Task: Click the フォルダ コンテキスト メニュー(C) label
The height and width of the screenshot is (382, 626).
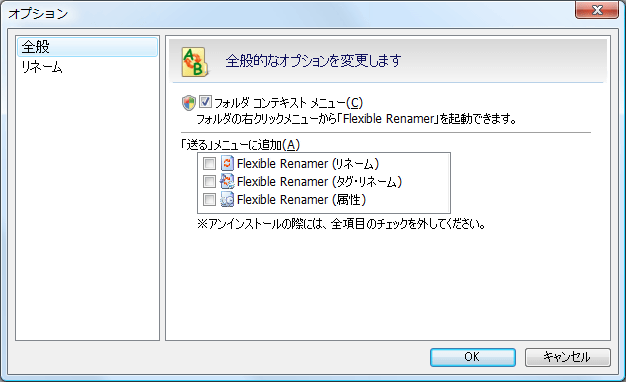Action: [x=288, y=103]
